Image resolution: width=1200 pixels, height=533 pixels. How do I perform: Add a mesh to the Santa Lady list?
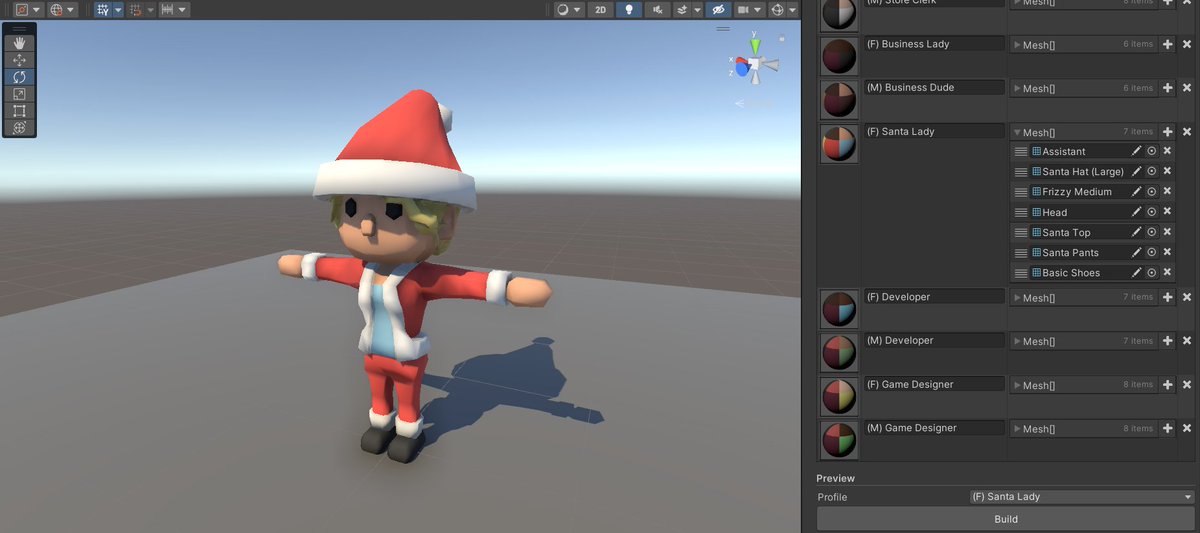point(1167,131)
